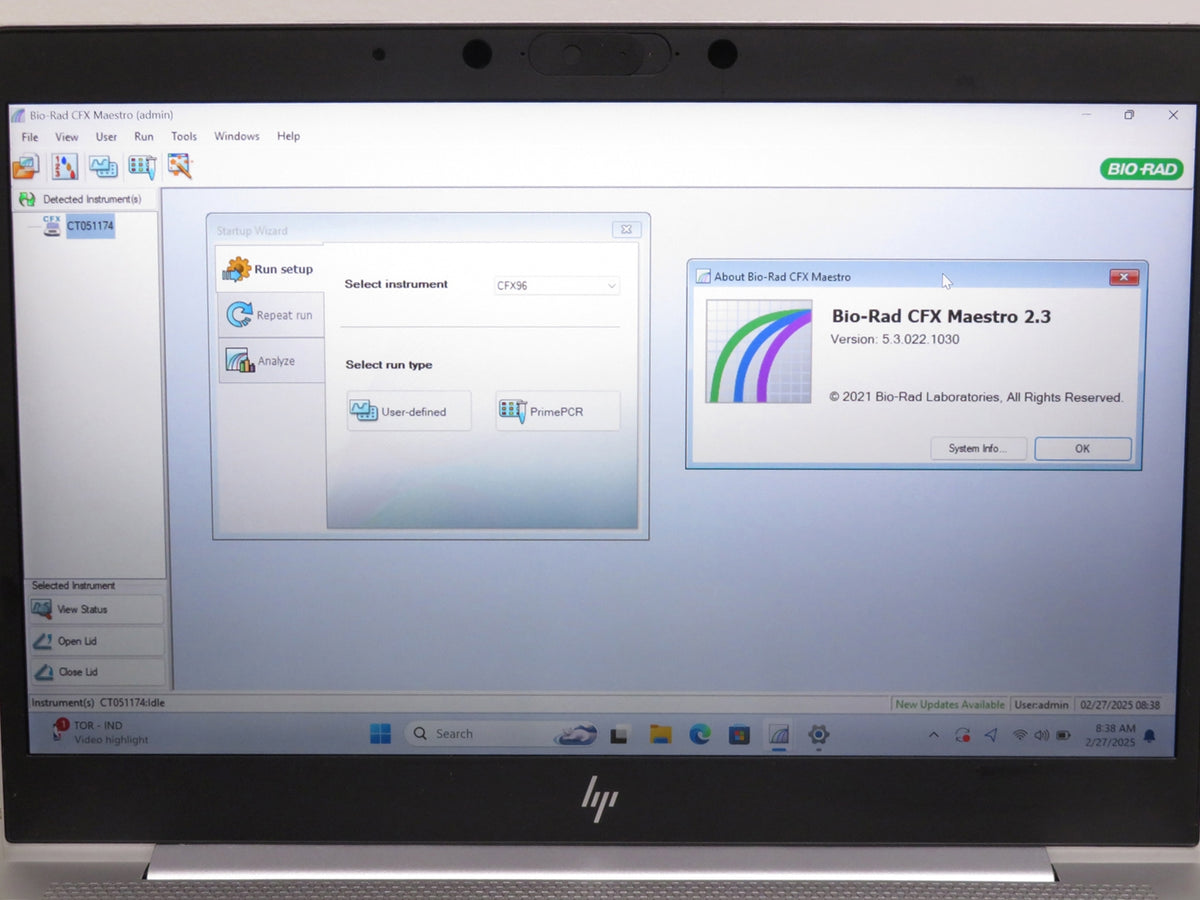
Task: Close the Startup Wizard window
Action: [626, 229]
